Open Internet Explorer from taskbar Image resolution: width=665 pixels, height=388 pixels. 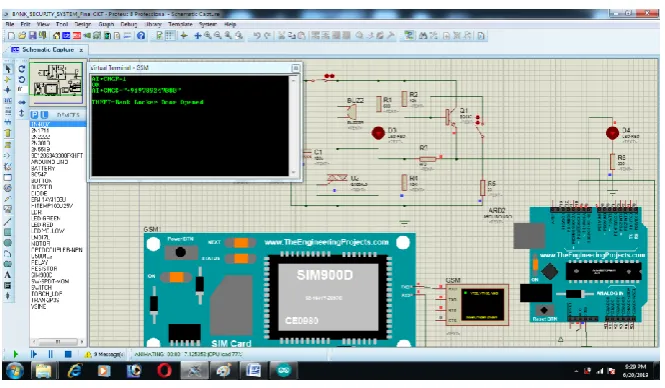75,371
